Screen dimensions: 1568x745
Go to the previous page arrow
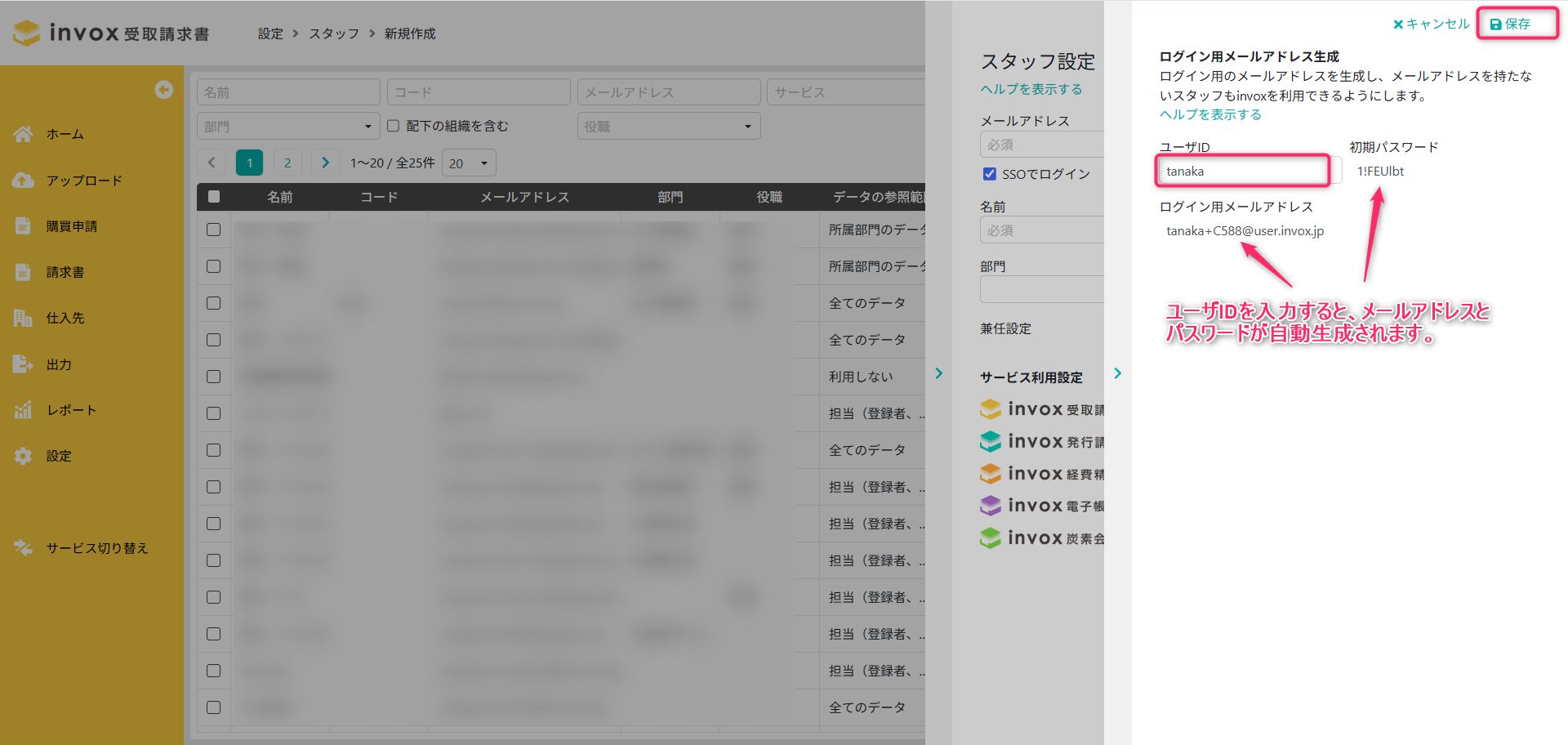(212, 163)
